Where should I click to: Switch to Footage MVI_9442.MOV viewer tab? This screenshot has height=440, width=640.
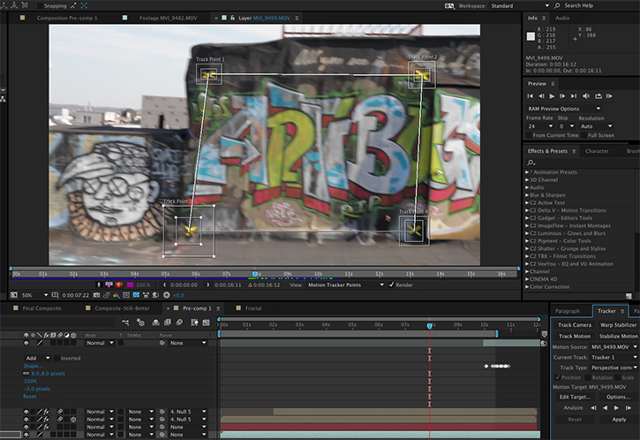point(168,18)
